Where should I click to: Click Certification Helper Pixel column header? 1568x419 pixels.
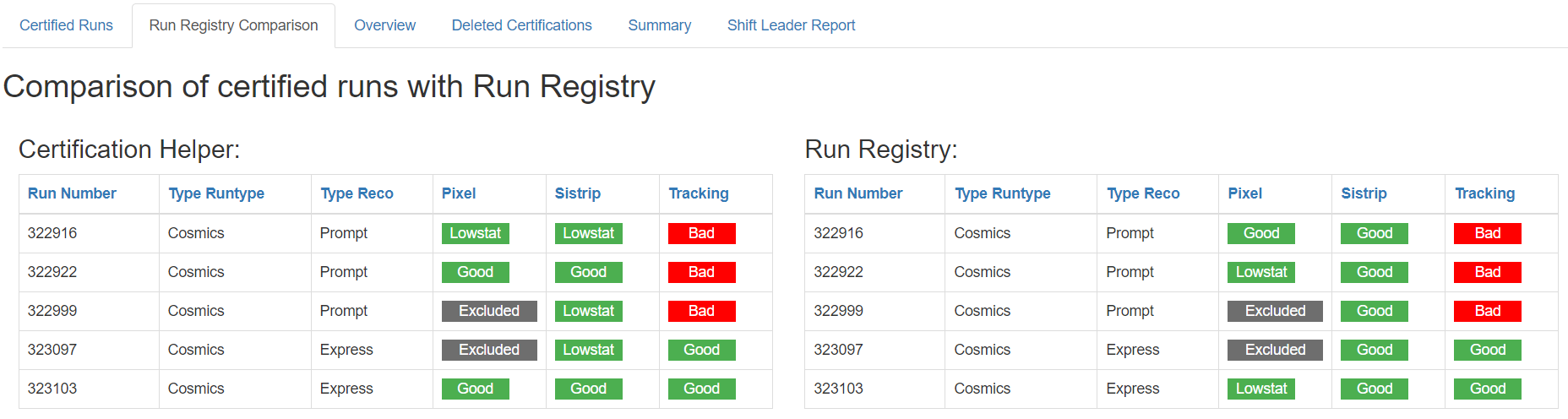click(x=459, y=193)
